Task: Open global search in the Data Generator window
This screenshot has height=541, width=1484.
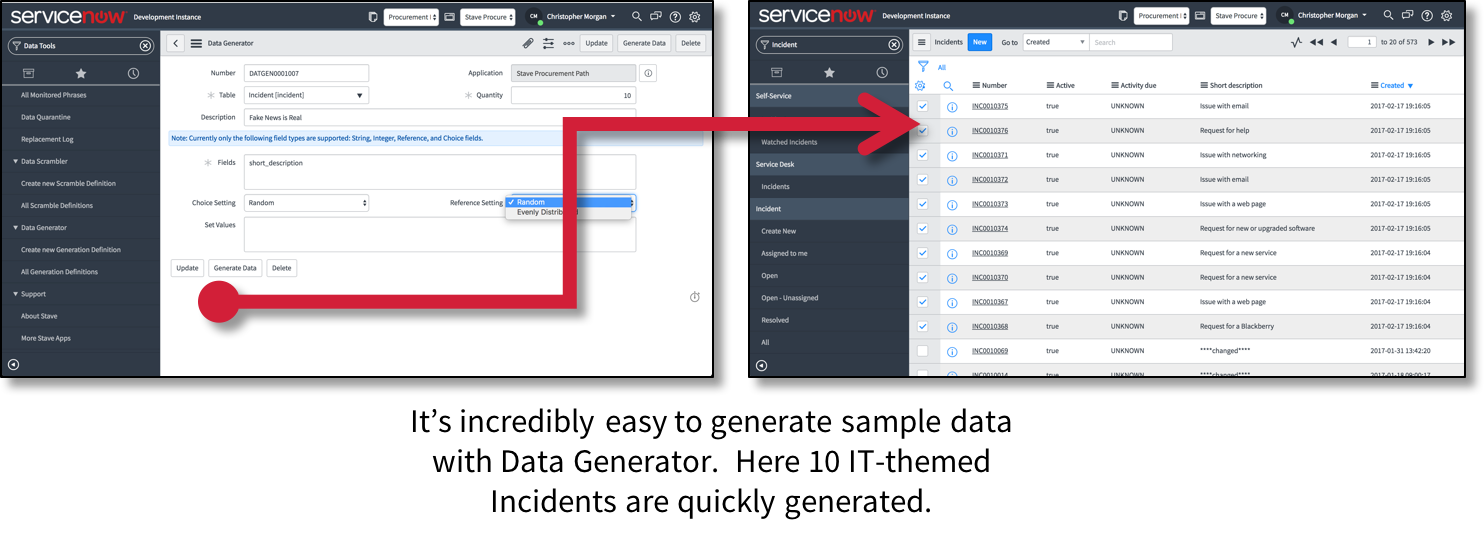Action: coord(636,16)
